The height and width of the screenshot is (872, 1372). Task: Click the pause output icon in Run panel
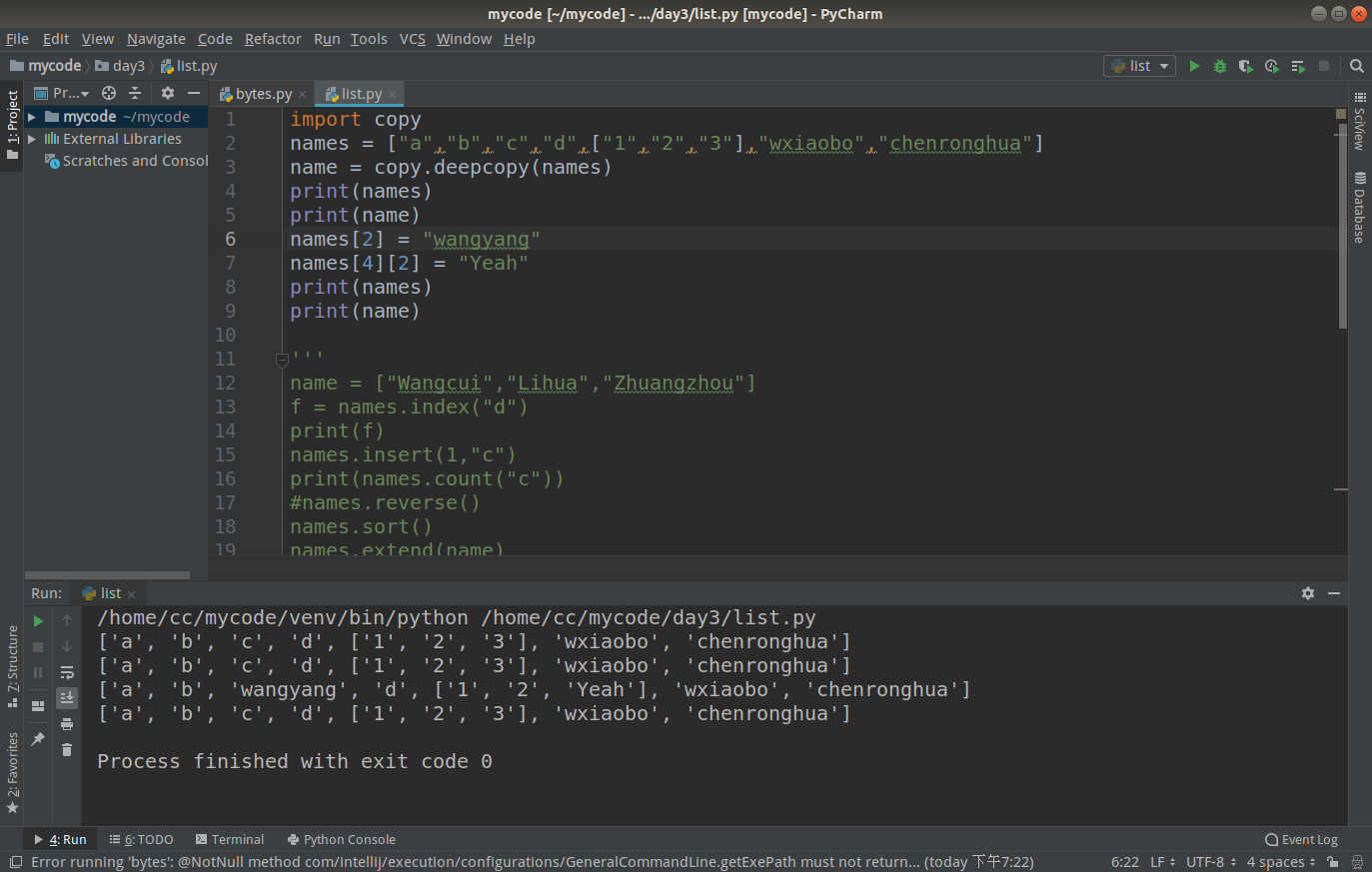pyautogui.click(x=38, y=673)
